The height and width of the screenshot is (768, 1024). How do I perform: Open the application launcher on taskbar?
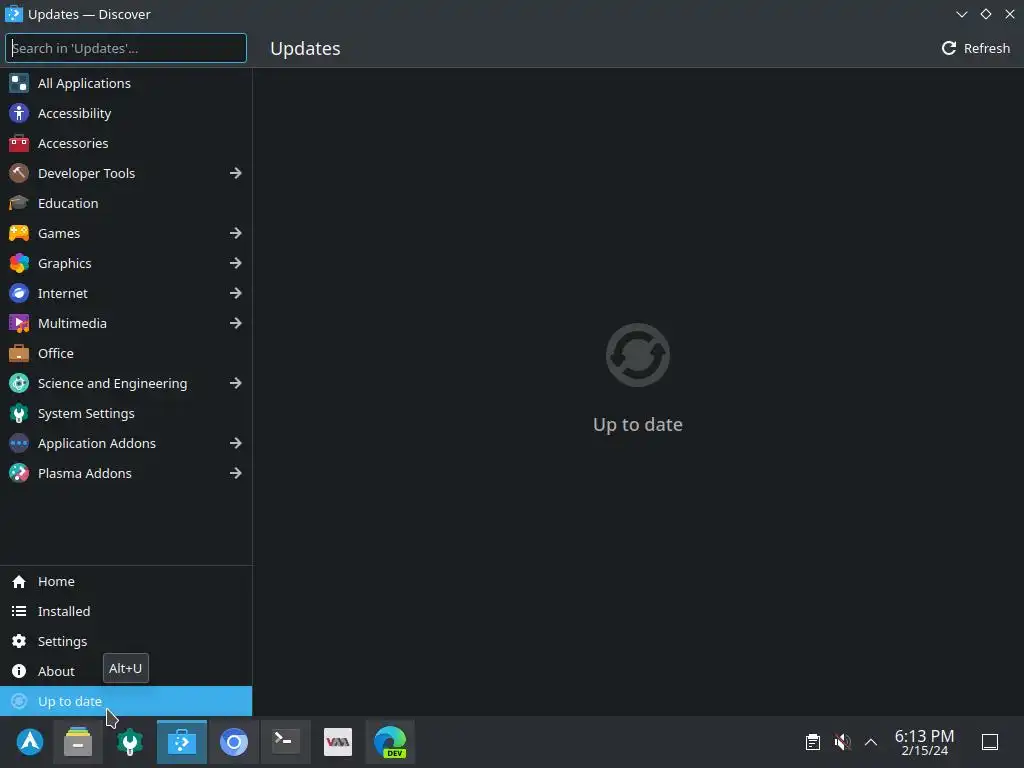point(30,742)
